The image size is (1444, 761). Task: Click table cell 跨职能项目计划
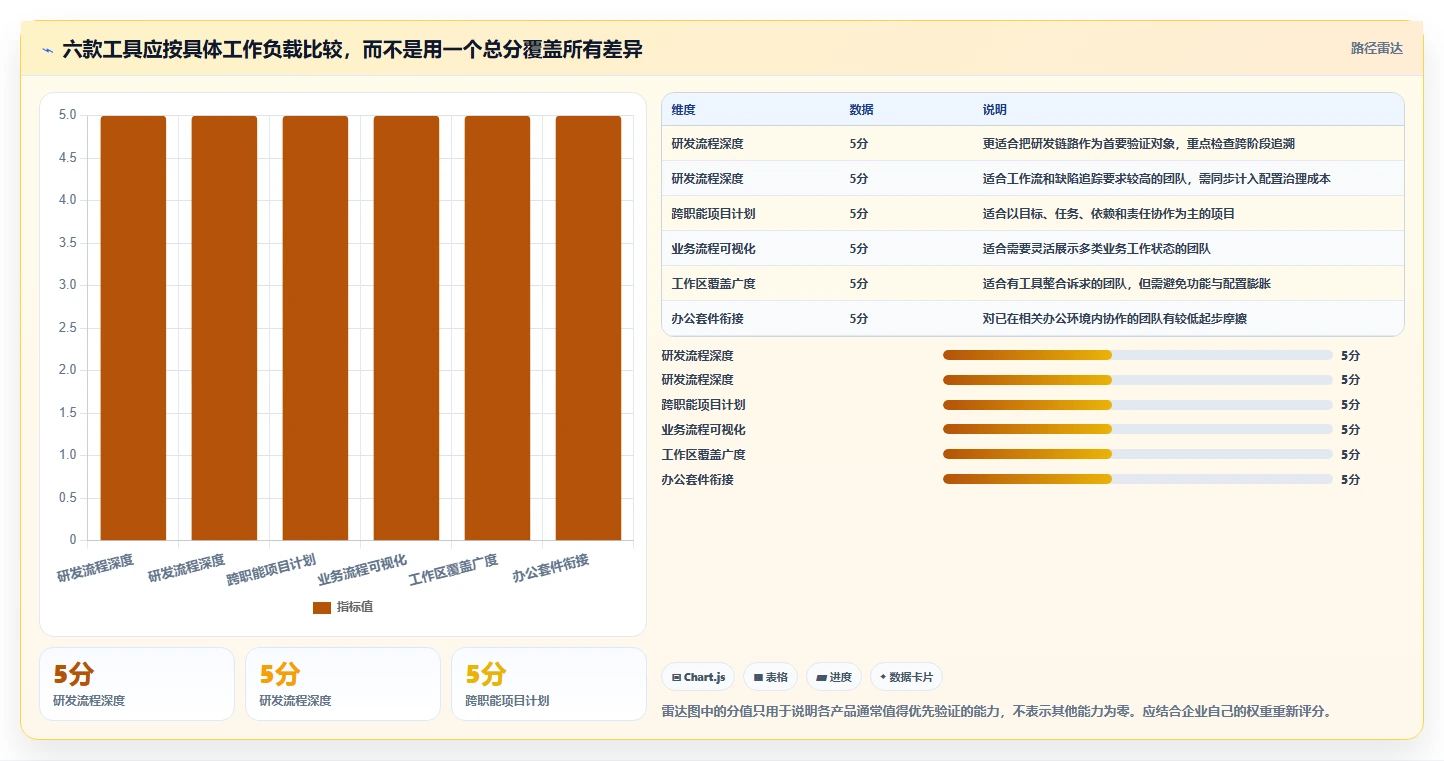coord(713,214)
